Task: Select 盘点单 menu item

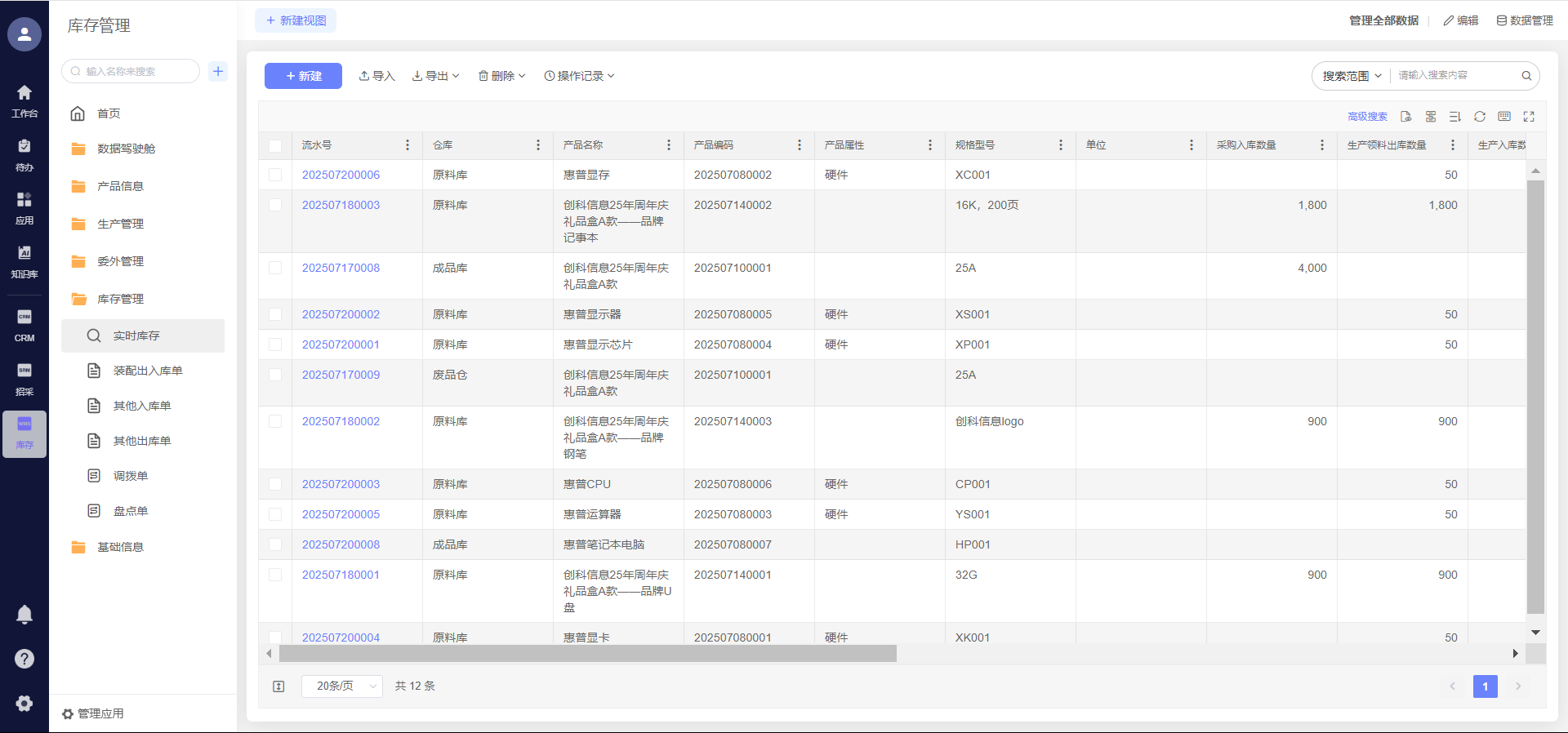Action: click(131, 511)
